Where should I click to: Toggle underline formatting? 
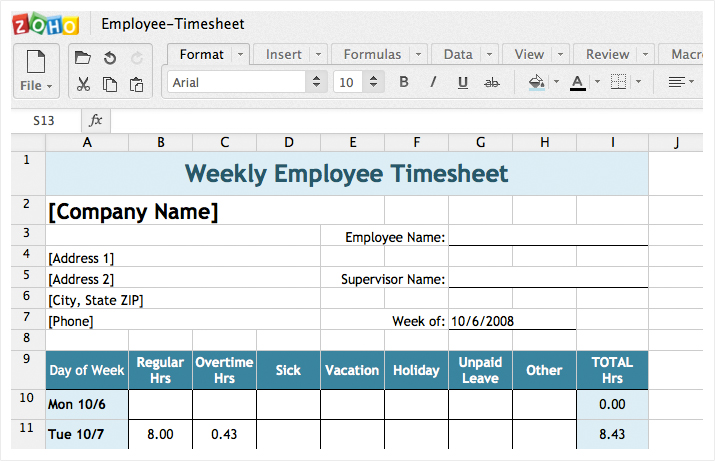click(x=463, y=83)
